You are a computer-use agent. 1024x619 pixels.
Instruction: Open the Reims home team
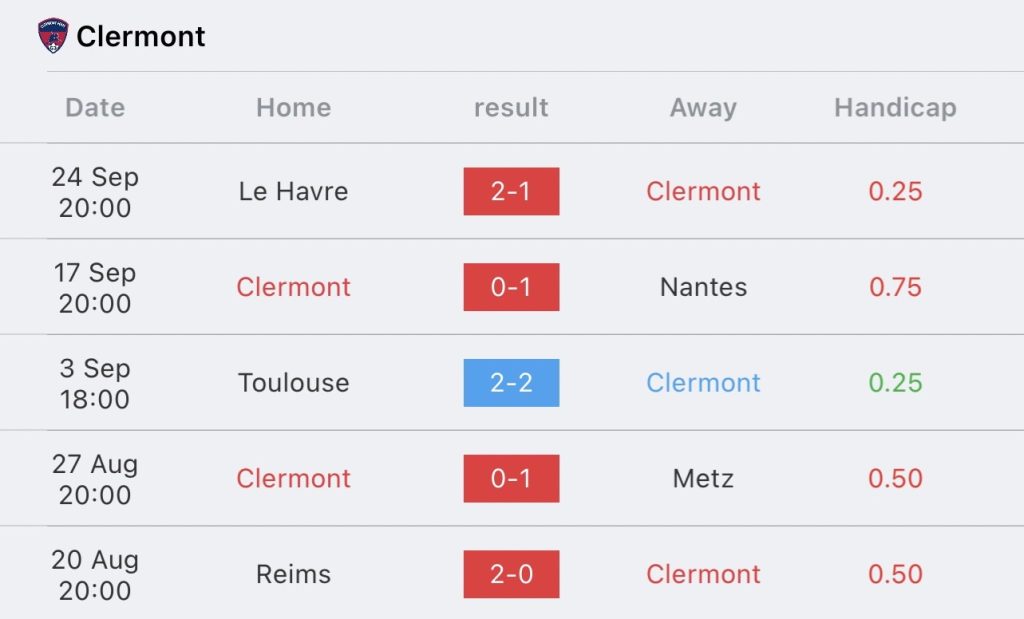click(293, 574)
